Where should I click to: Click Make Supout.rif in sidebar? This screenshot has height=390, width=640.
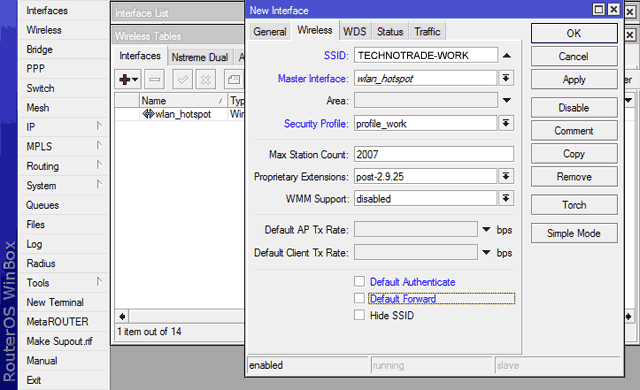coord(63,341)
